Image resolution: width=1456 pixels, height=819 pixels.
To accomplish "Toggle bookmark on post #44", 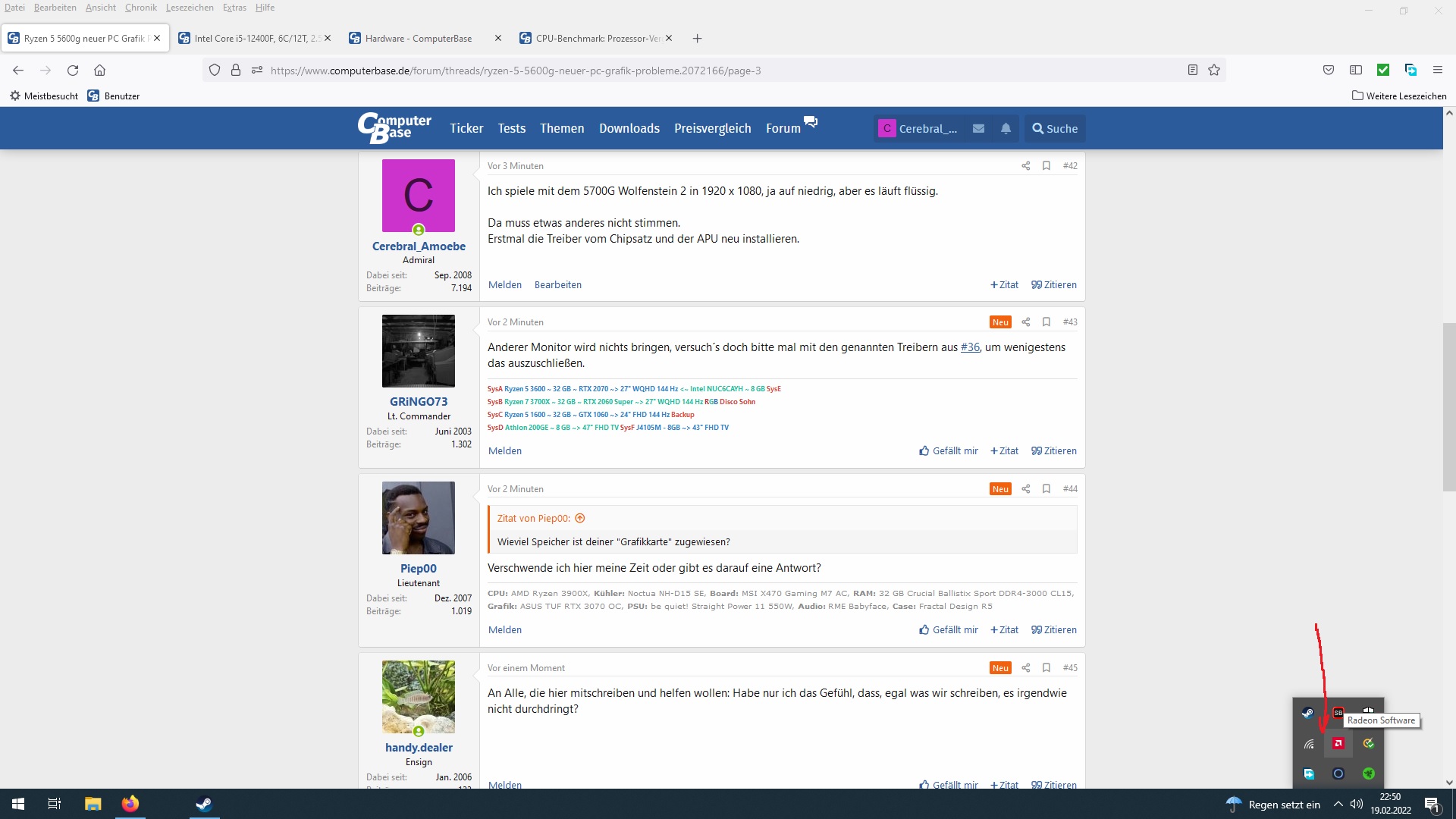I will 1046,489.
